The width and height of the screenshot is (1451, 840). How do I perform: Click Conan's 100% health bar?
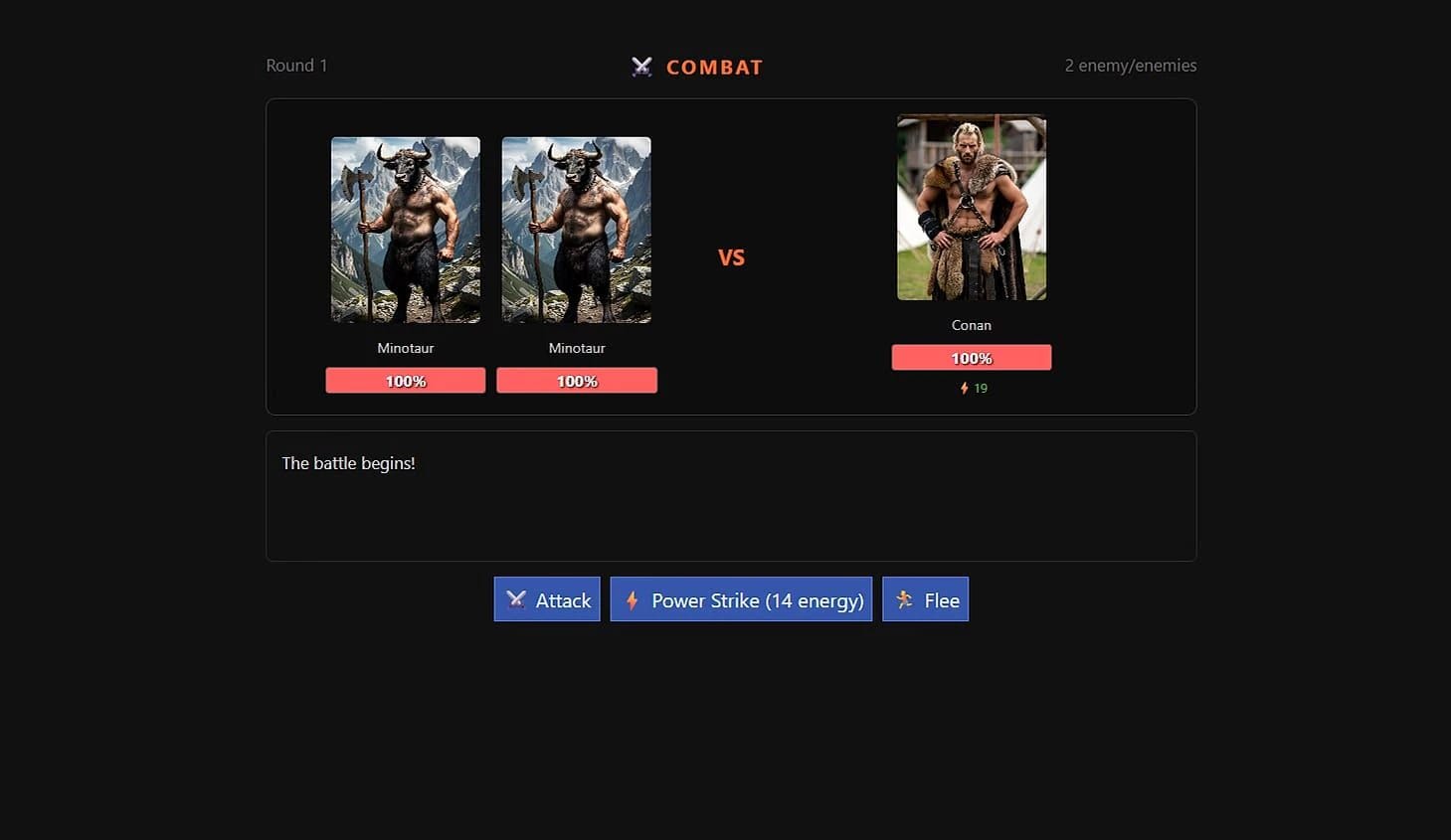point(972,358)
